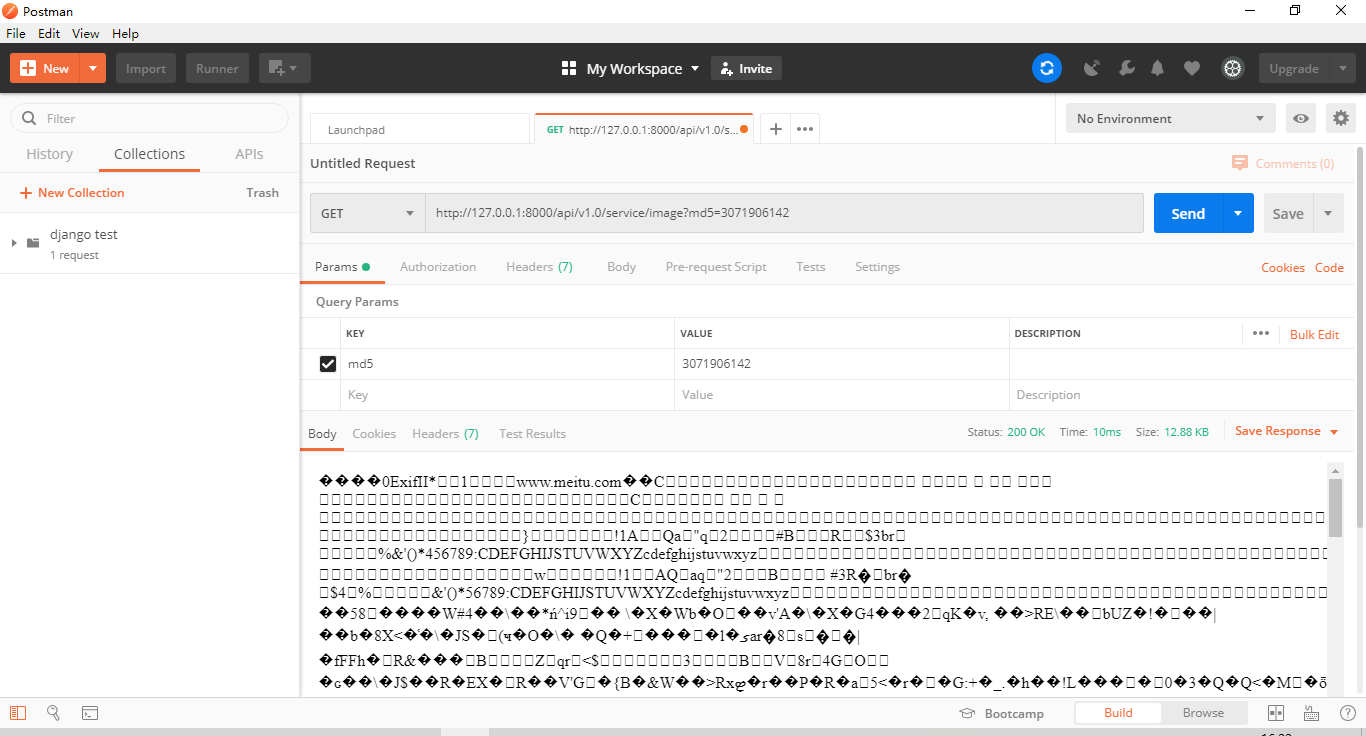
Task: Open a new request tab with plus
Action: click(x=775, y=129)
